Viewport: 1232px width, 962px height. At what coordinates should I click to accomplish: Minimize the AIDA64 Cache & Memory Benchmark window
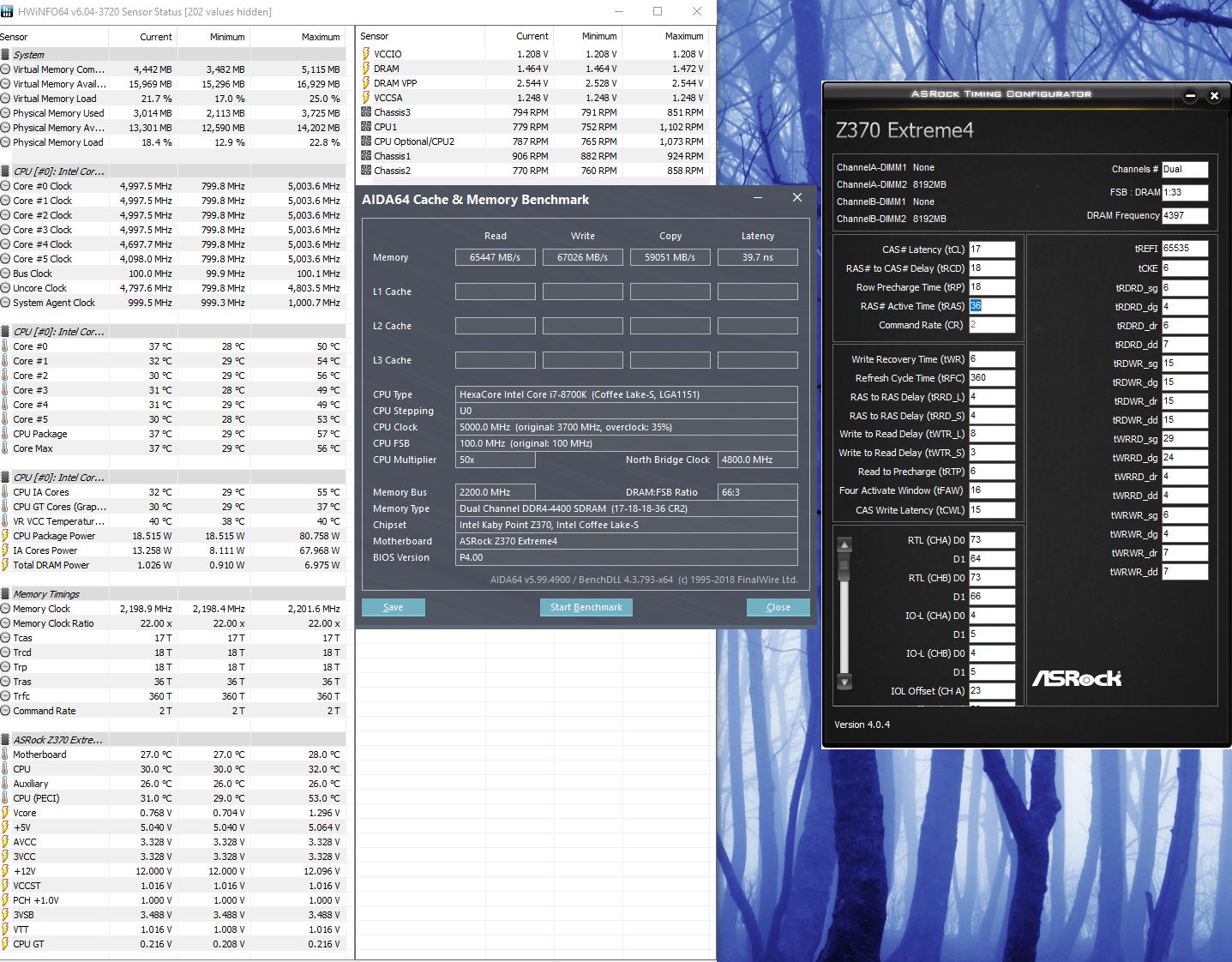(x=759, y=198)
